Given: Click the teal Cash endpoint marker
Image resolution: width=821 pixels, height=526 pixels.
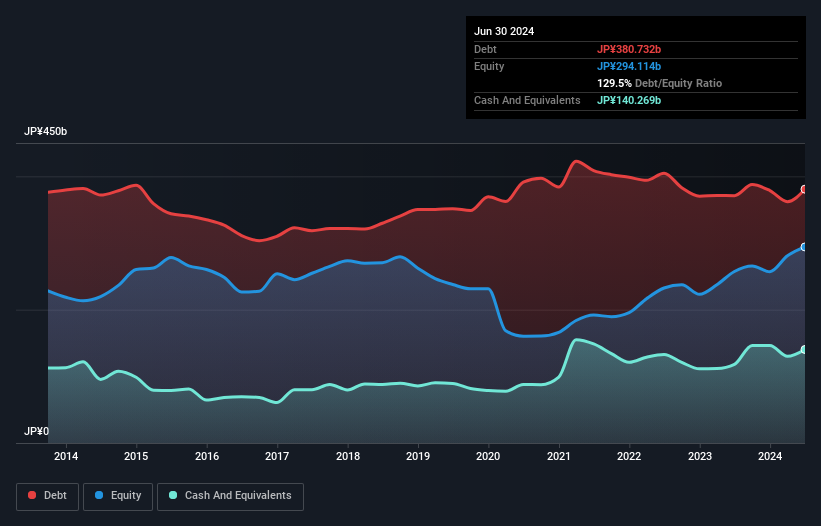Looking at the screenshot, I should click(x=804, y=350).
